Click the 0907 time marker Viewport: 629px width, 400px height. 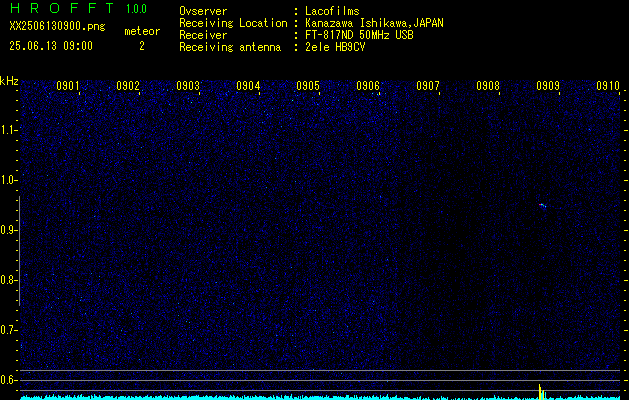pyautogui.click(x=428, y=86)
